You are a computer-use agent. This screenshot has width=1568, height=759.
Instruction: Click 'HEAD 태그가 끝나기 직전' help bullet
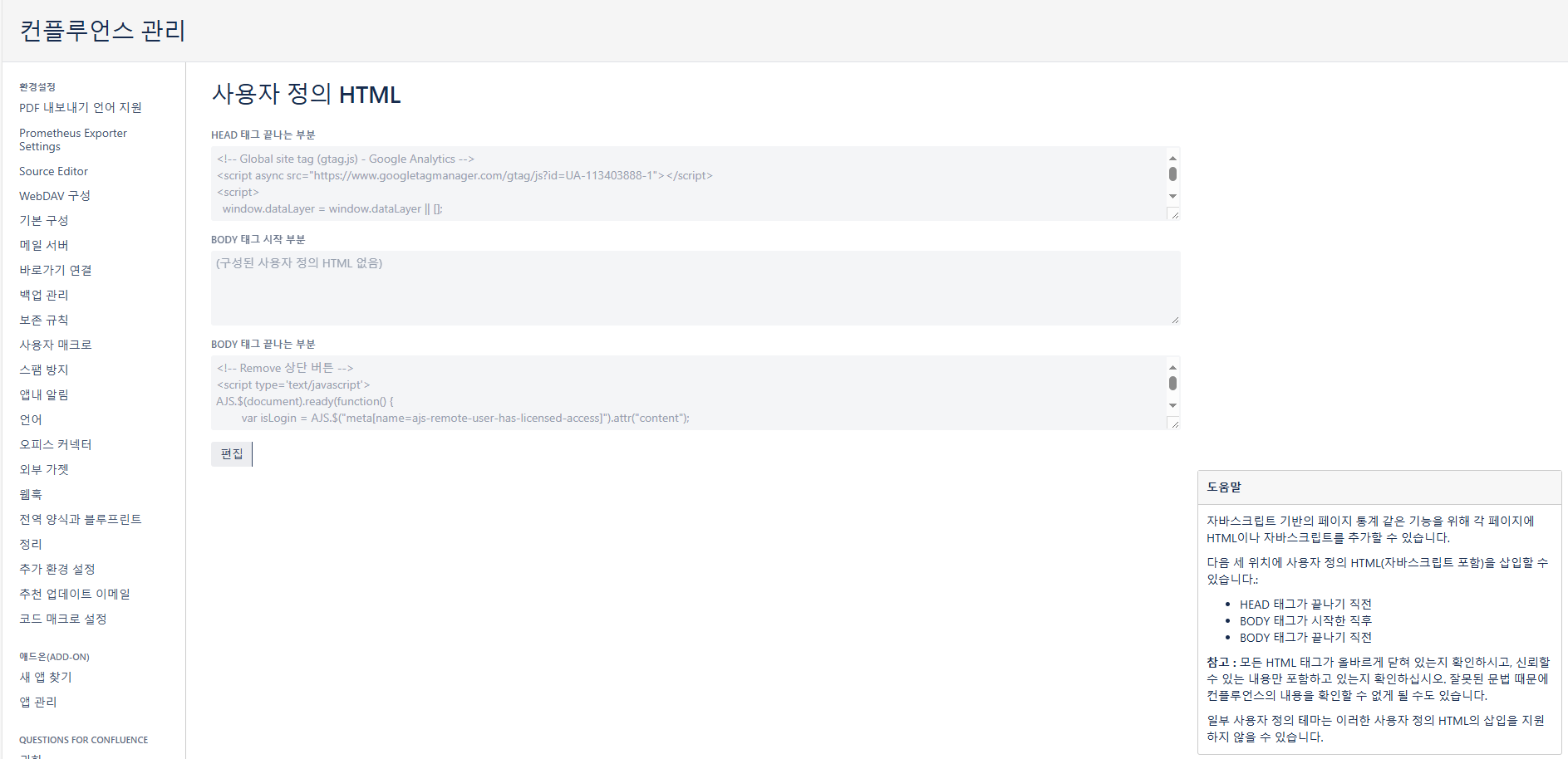[x=1305, y=605]
